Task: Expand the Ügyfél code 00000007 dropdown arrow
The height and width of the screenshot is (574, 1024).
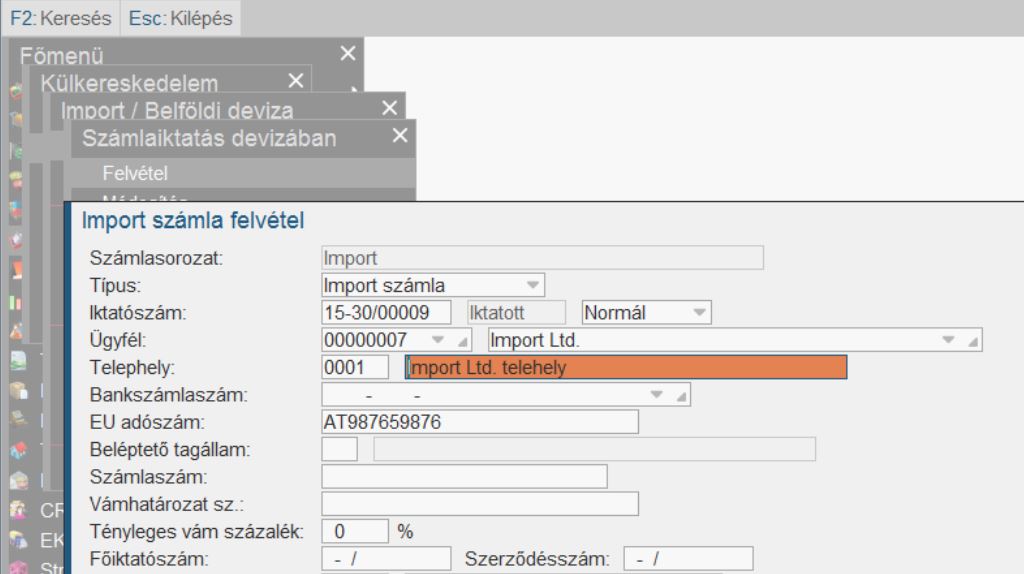Action: point(438,340)
